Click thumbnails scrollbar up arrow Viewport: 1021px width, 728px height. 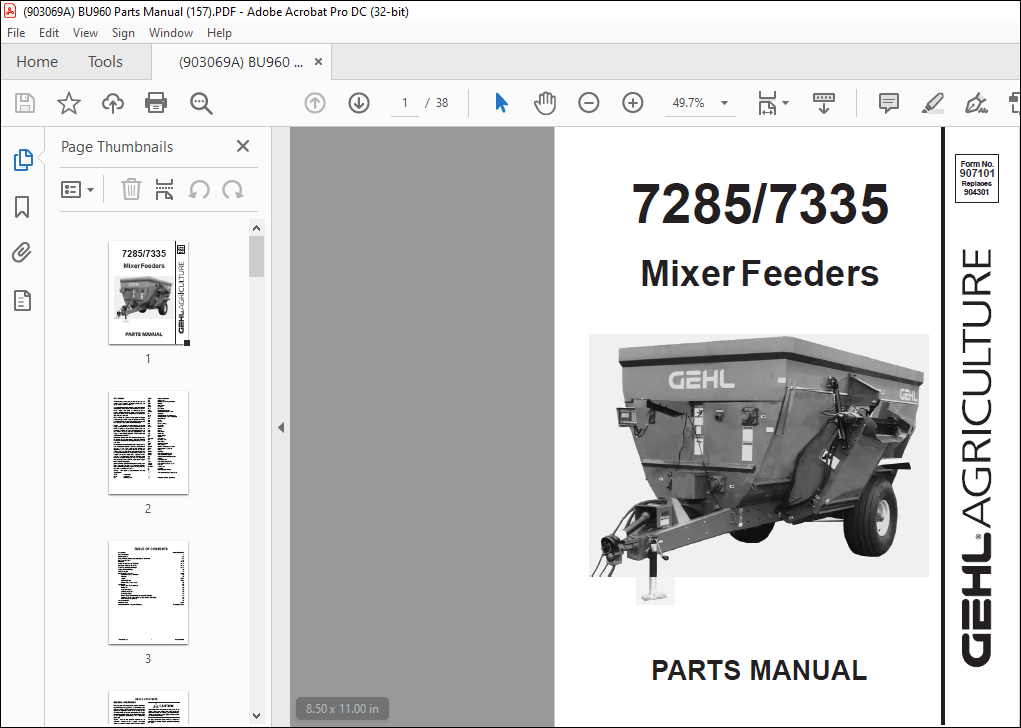click(x=257, y=228)
